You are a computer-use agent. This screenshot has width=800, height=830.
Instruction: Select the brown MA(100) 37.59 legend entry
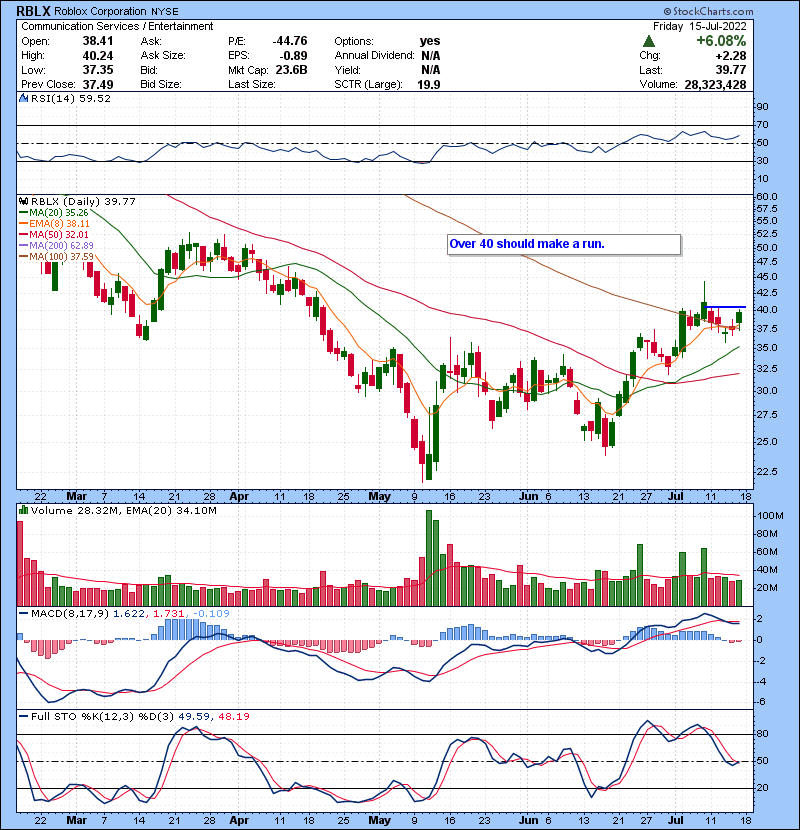[x=62, y=257]
